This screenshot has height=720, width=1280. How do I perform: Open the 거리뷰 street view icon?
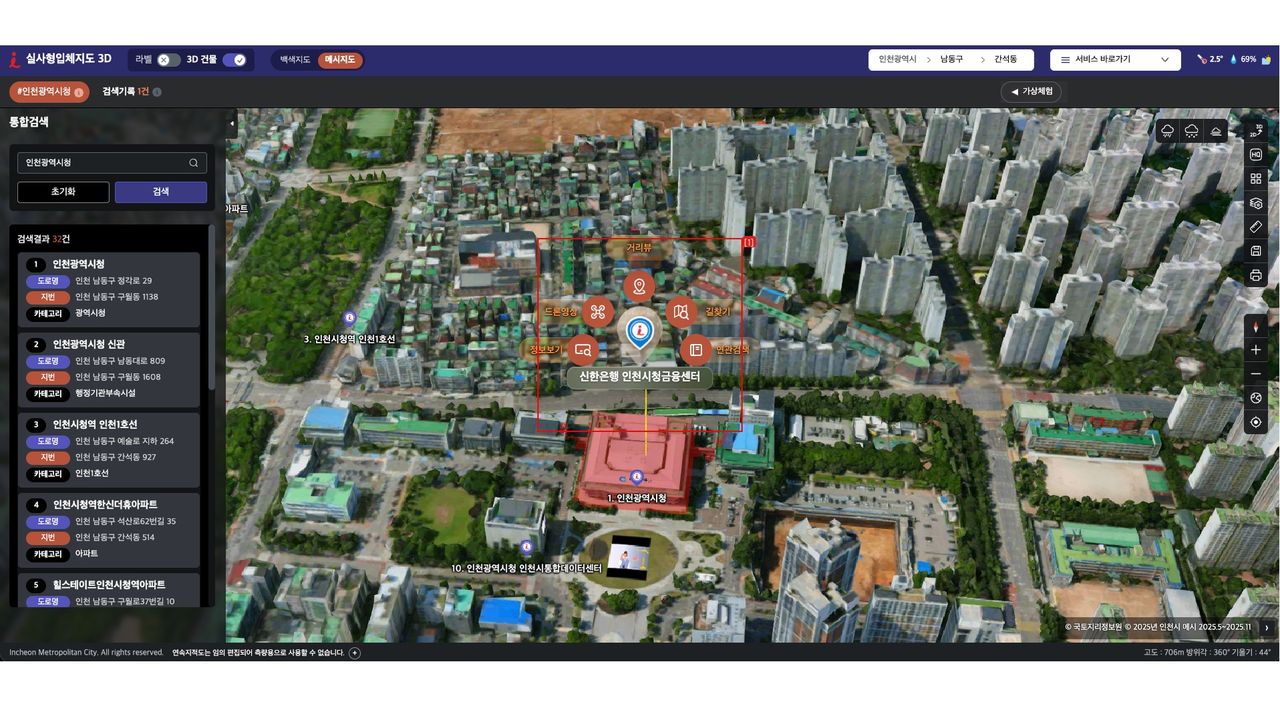(639, 287)
